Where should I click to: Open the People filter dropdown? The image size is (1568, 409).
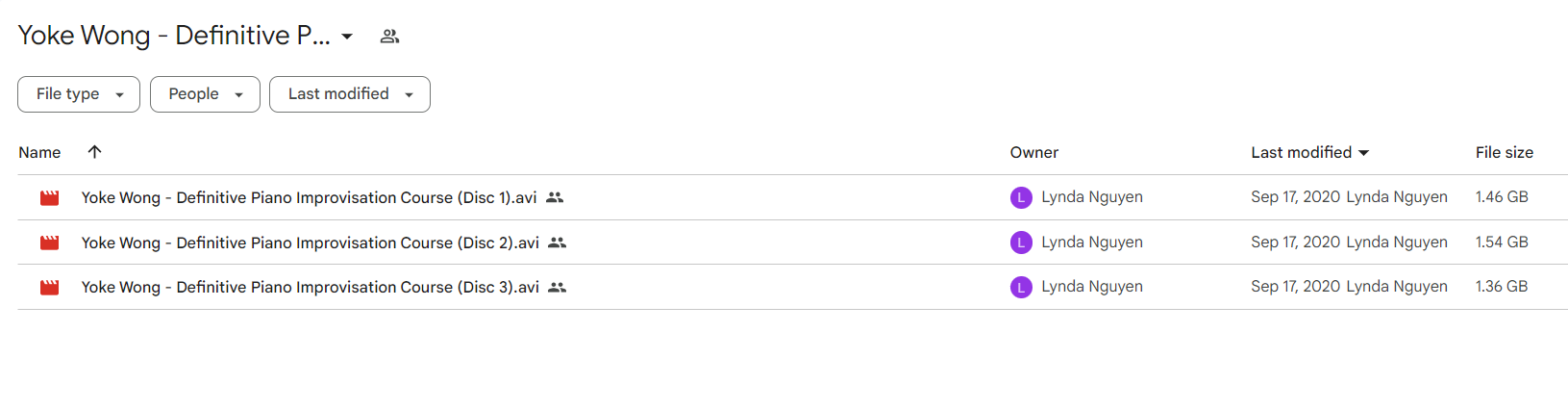point(205,94)
